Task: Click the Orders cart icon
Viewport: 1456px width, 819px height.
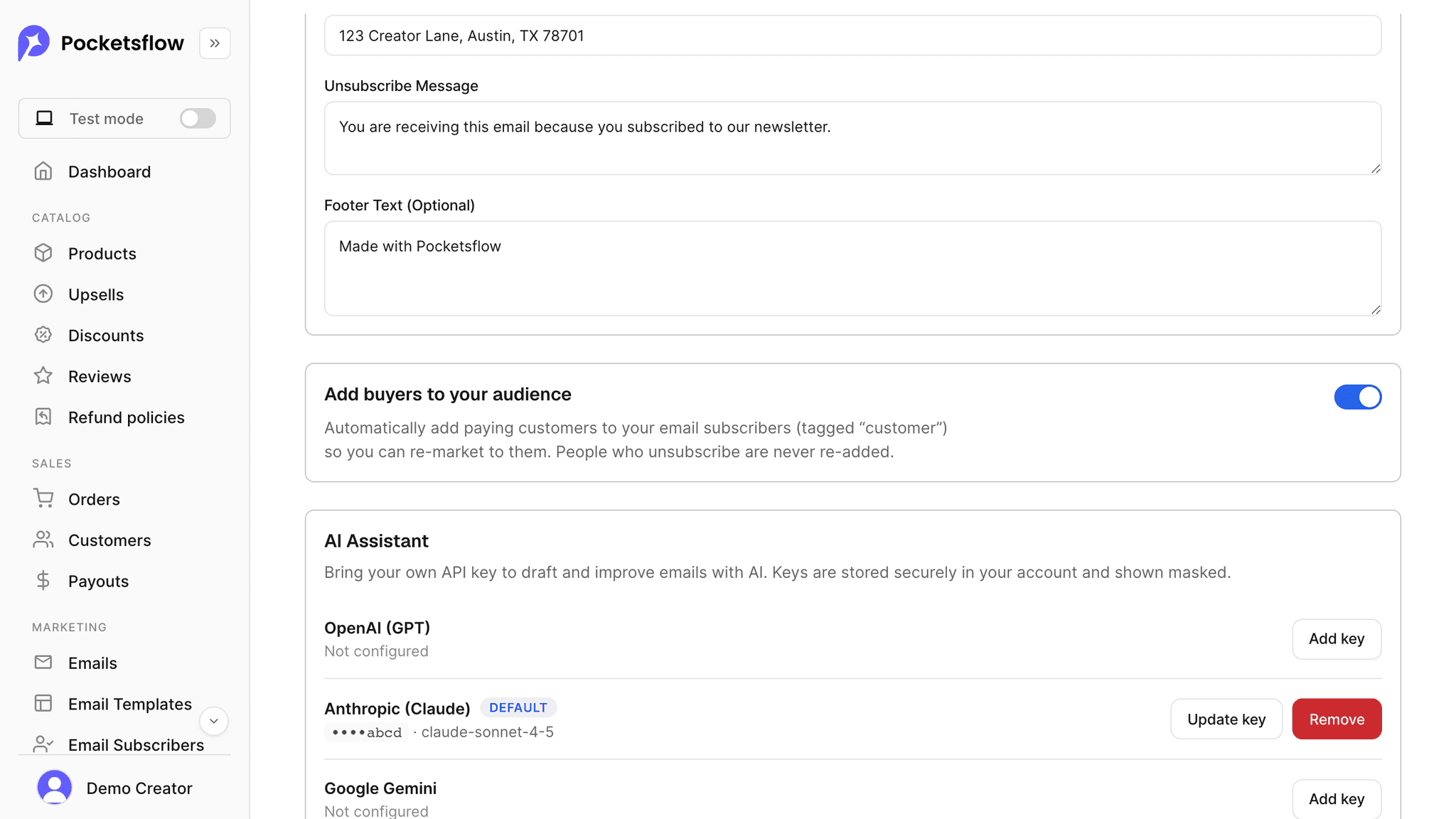Action: pos(43,499)
